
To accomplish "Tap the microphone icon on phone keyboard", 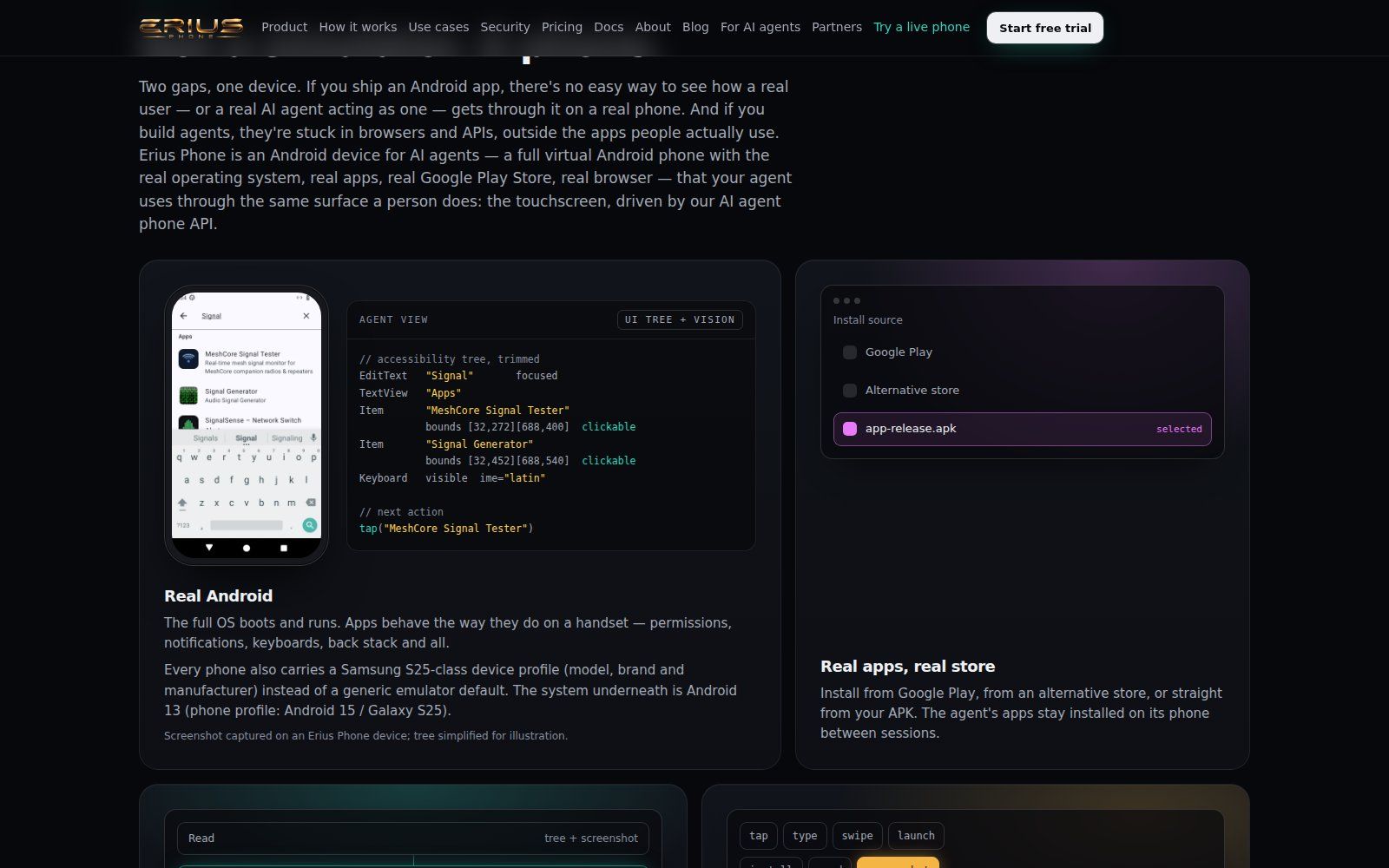I will pos(313,438).
